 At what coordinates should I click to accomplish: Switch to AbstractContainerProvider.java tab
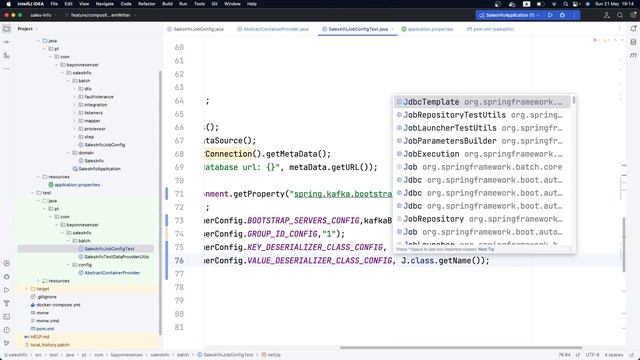click(x=273, y=29)
